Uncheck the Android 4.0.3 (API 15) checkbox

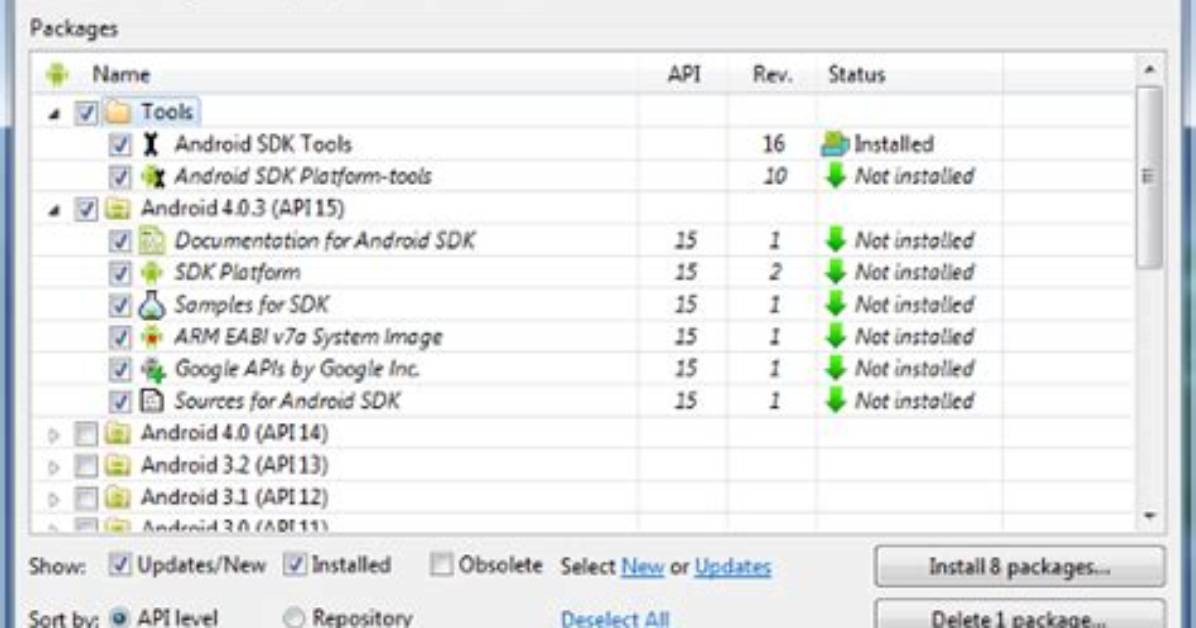point(86,209)
